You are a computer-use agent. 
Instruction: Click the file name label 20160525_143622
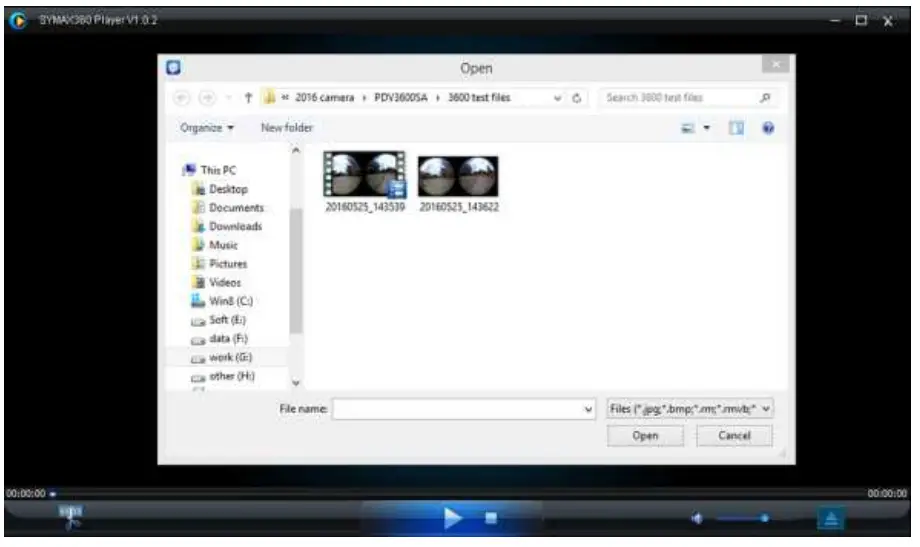click(x=459, y=207)
